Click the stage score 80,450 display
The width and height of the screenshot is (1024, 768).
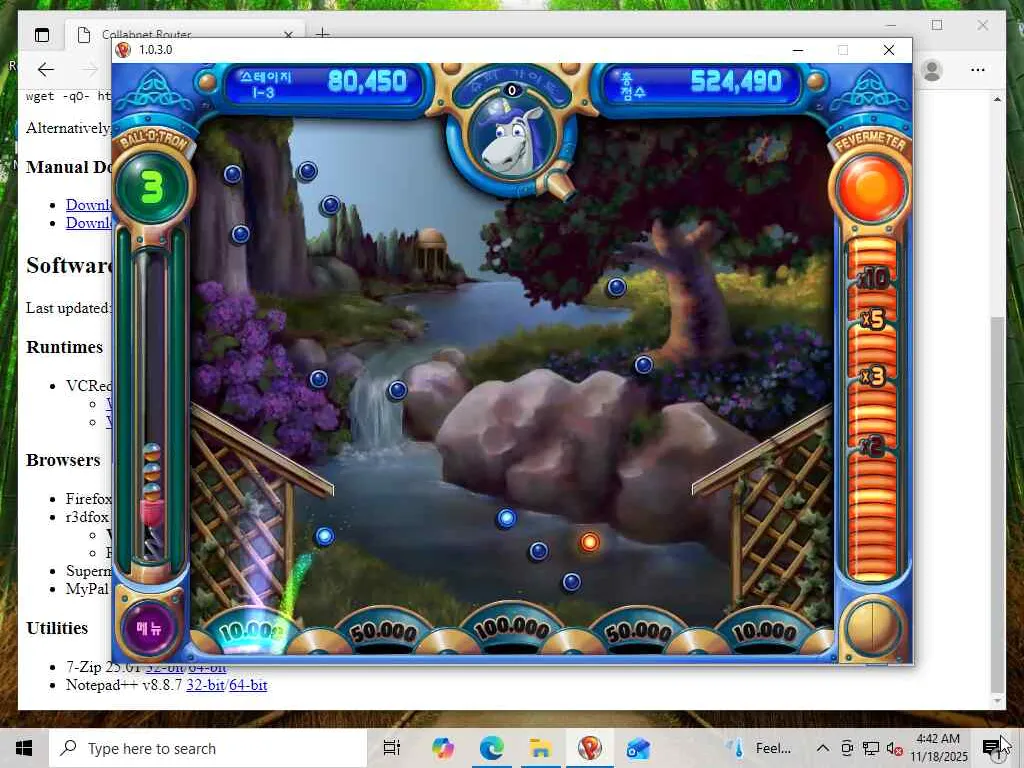point(367,82)
